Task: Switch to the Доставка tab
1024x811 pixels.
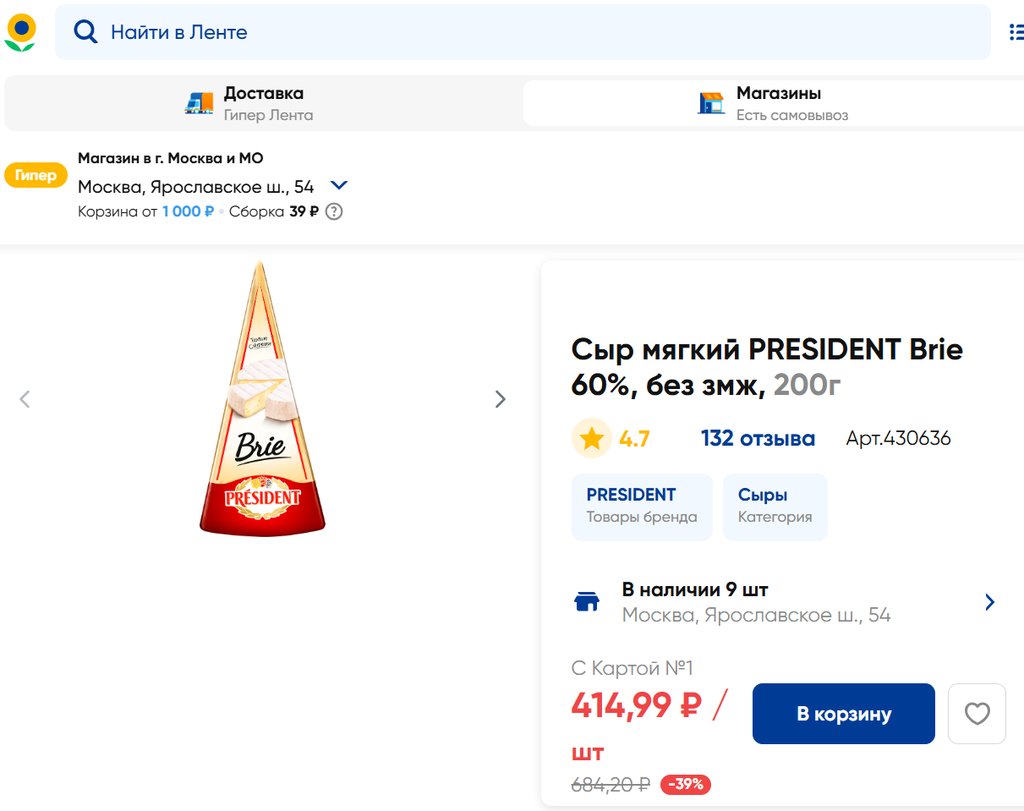Action: click(262, 103)
